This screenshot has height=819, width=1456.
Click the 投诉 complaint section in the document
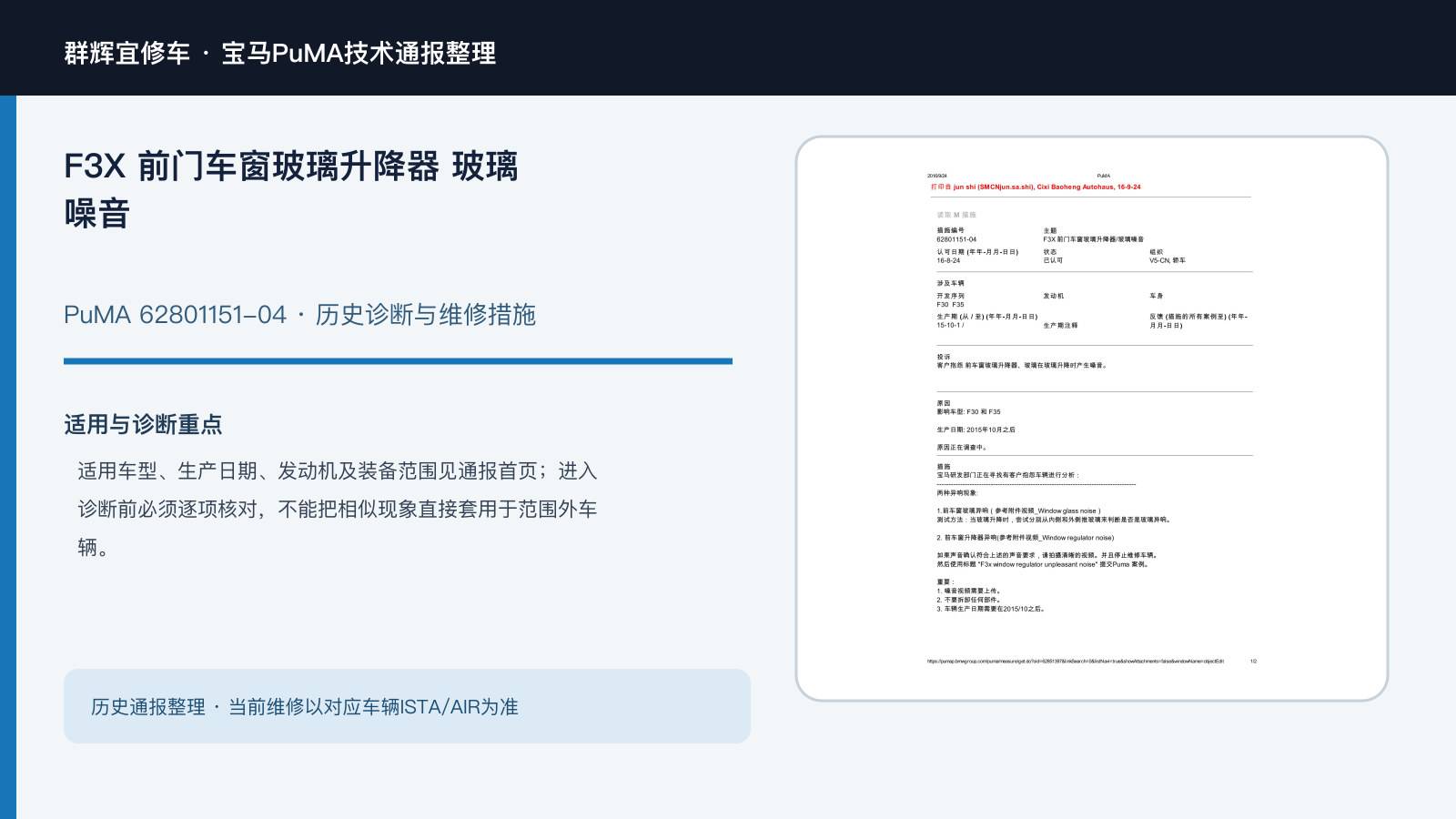point(1022,361)
